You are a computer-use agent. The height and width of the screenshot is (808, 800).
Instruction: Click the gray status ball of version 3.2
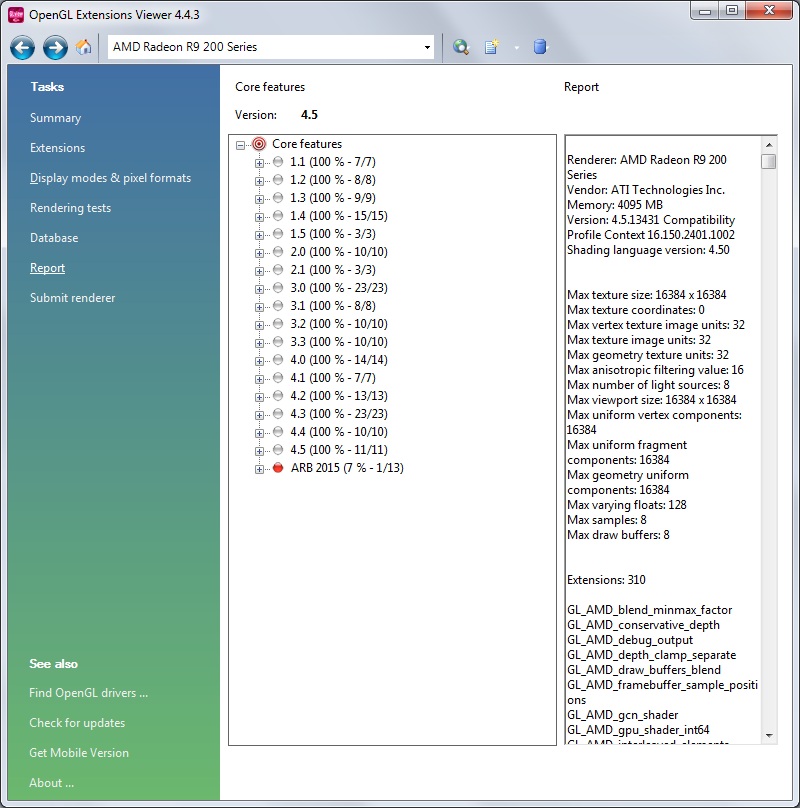pos(278,324)
